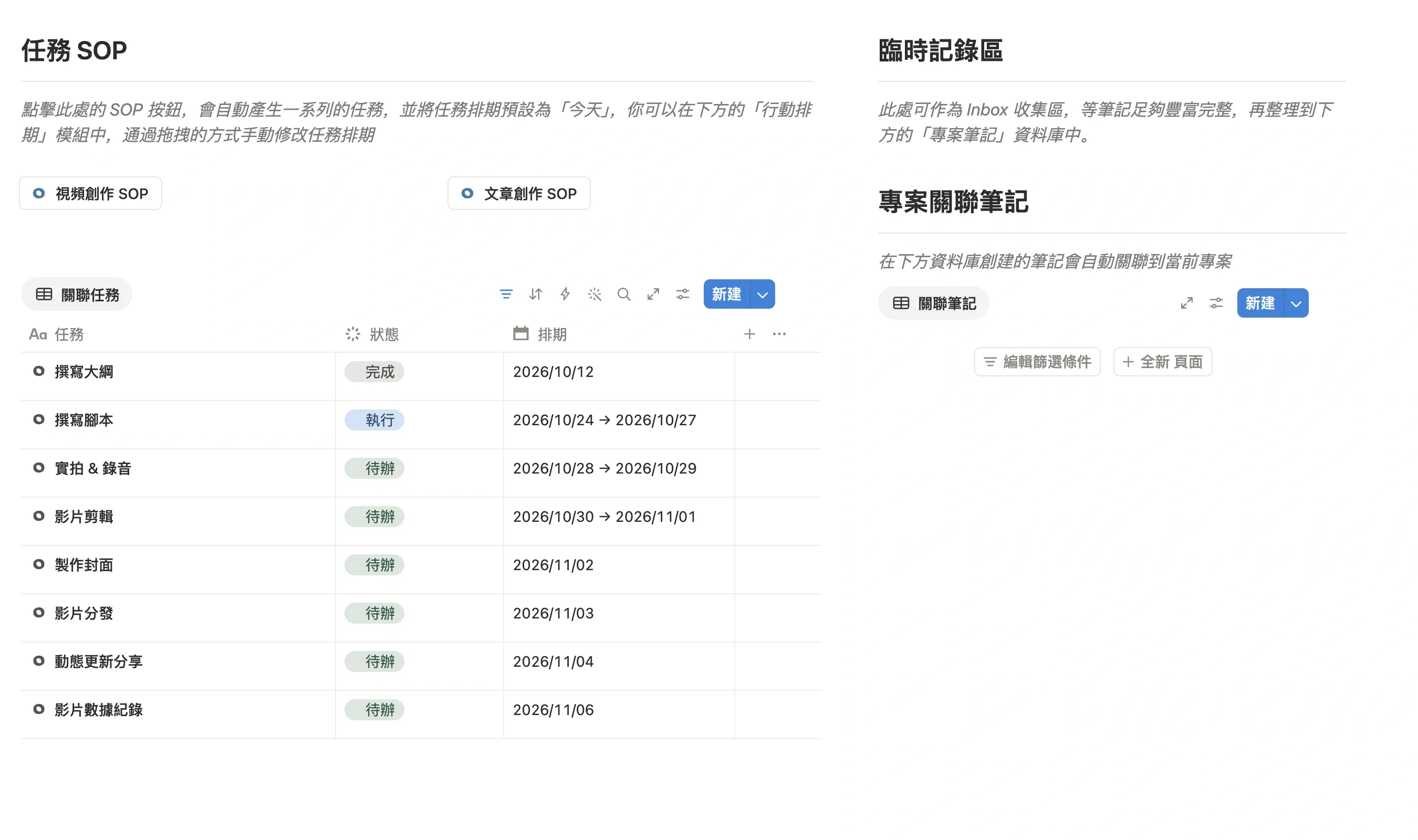The width and height of the screenshot is (1418, 840).
Task: Open the 待辦 status for 影片分發
Action: pyautogui.click(x=374, y=614)
